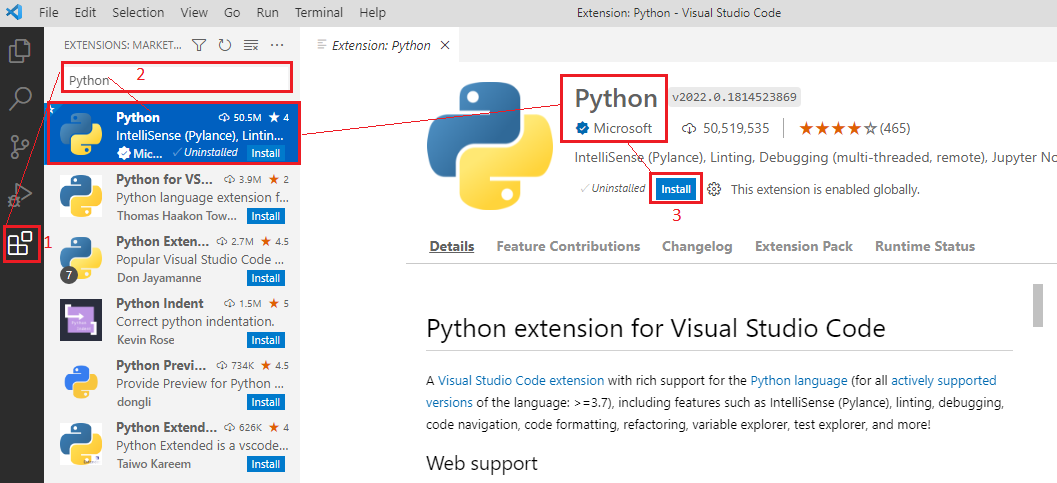Screen dimensions: 1057x483
Task: Click 'This extension is enabled globally' text
Action: (x=825, y=189)
